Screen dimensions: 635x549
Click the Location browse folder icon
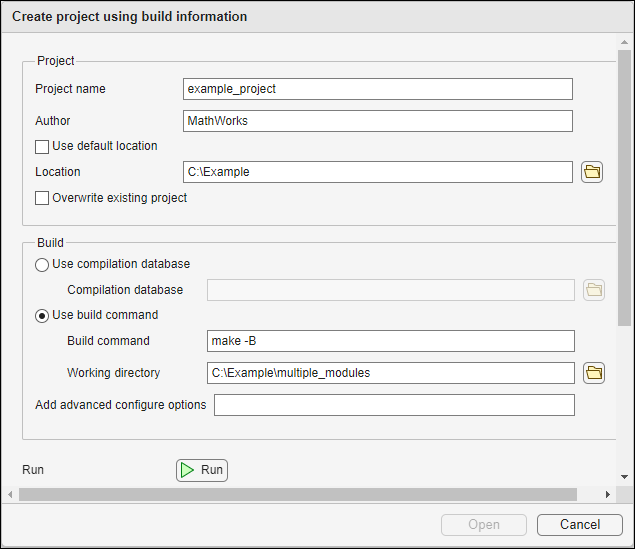(592, 172)
